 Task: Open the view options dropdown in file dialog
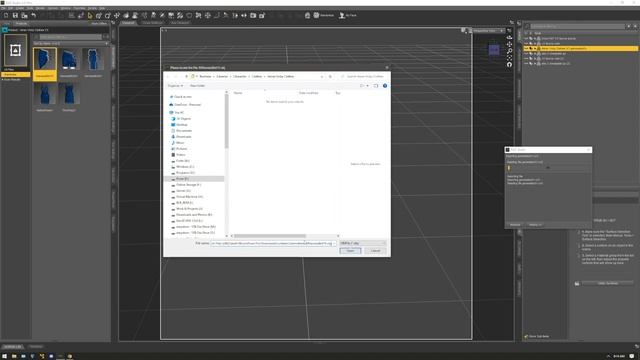pos(368,86)
